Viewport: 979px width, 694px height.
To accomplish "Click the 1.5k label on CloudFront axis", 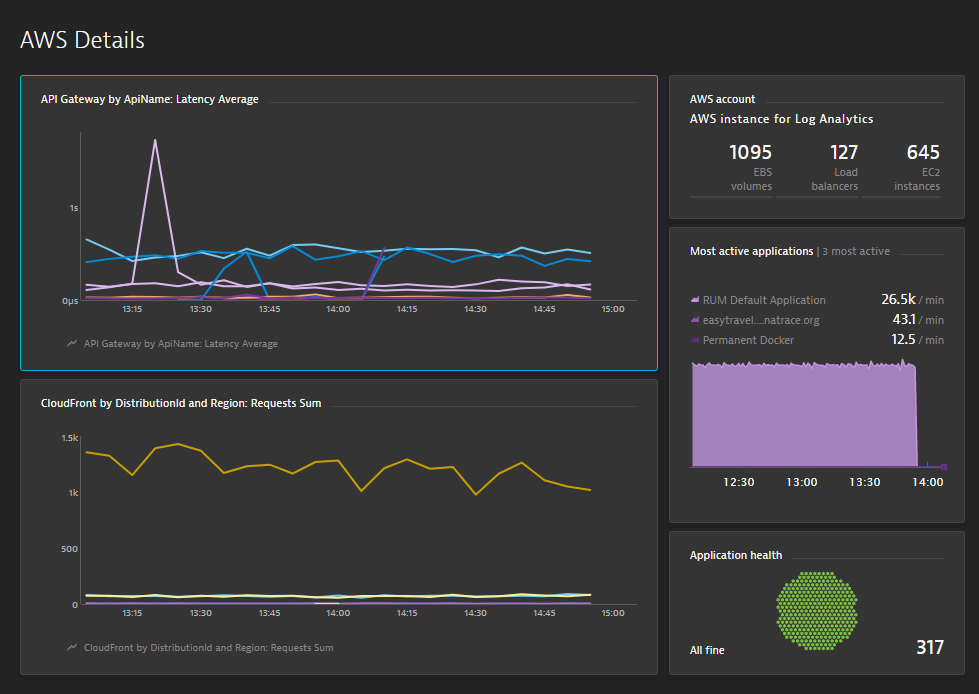I will point(69,438).
